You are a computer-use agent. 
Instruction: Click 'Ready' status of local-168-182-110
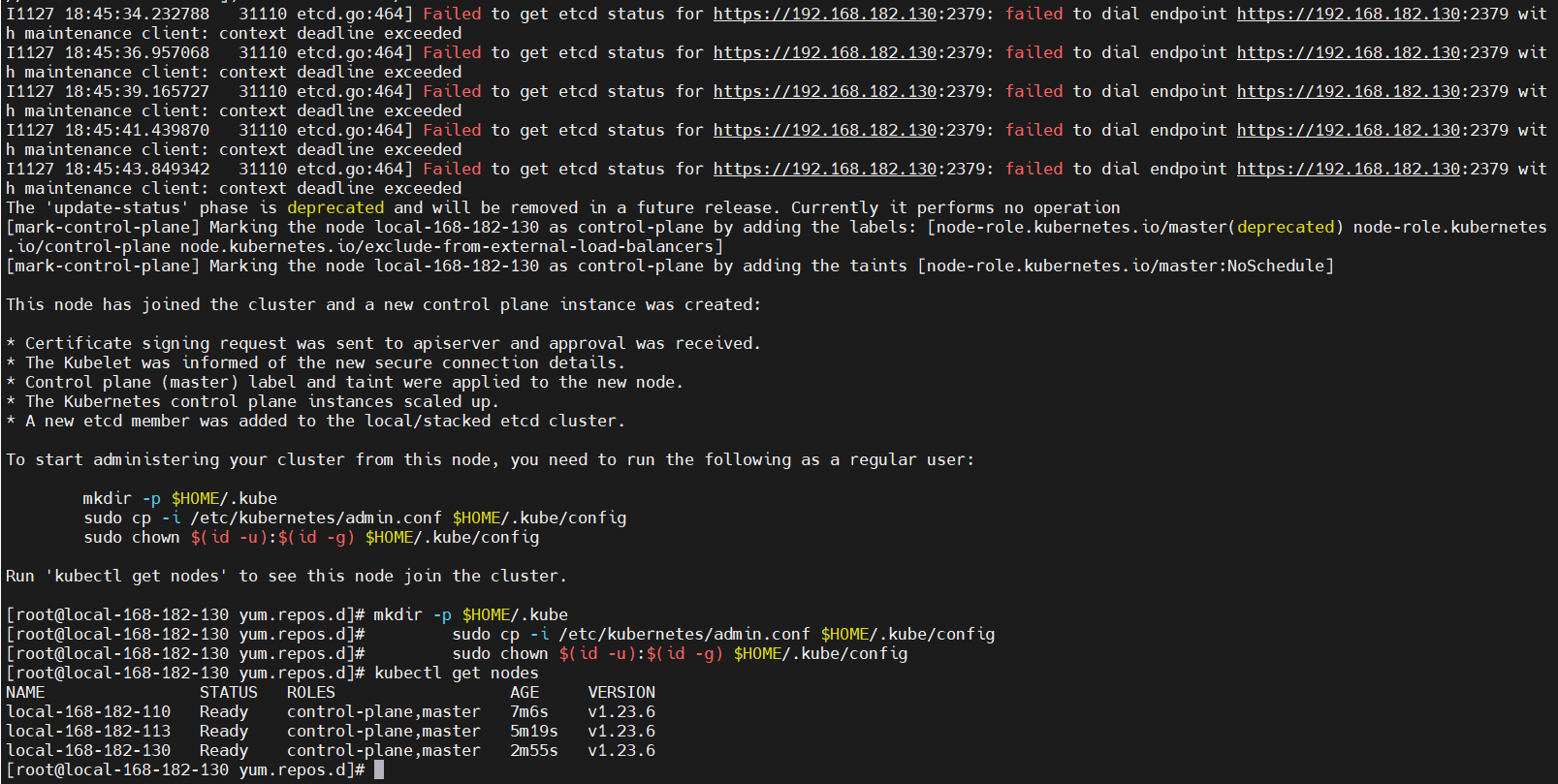[x=224, y=711]
